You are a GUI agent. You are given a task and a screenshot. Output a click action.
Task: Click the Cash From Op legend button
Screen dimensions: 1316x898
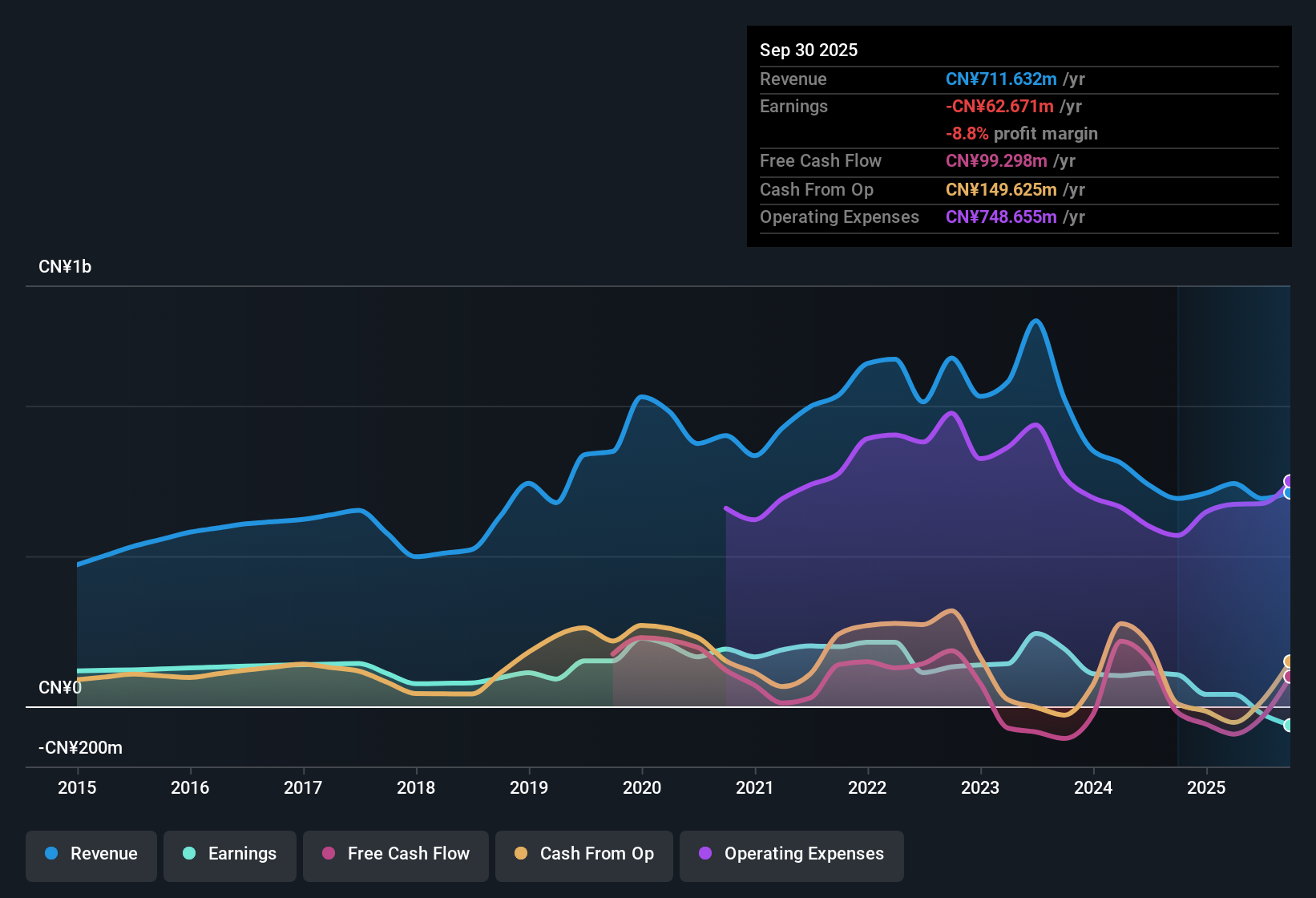pyautogui.click(x=583, y=854)
